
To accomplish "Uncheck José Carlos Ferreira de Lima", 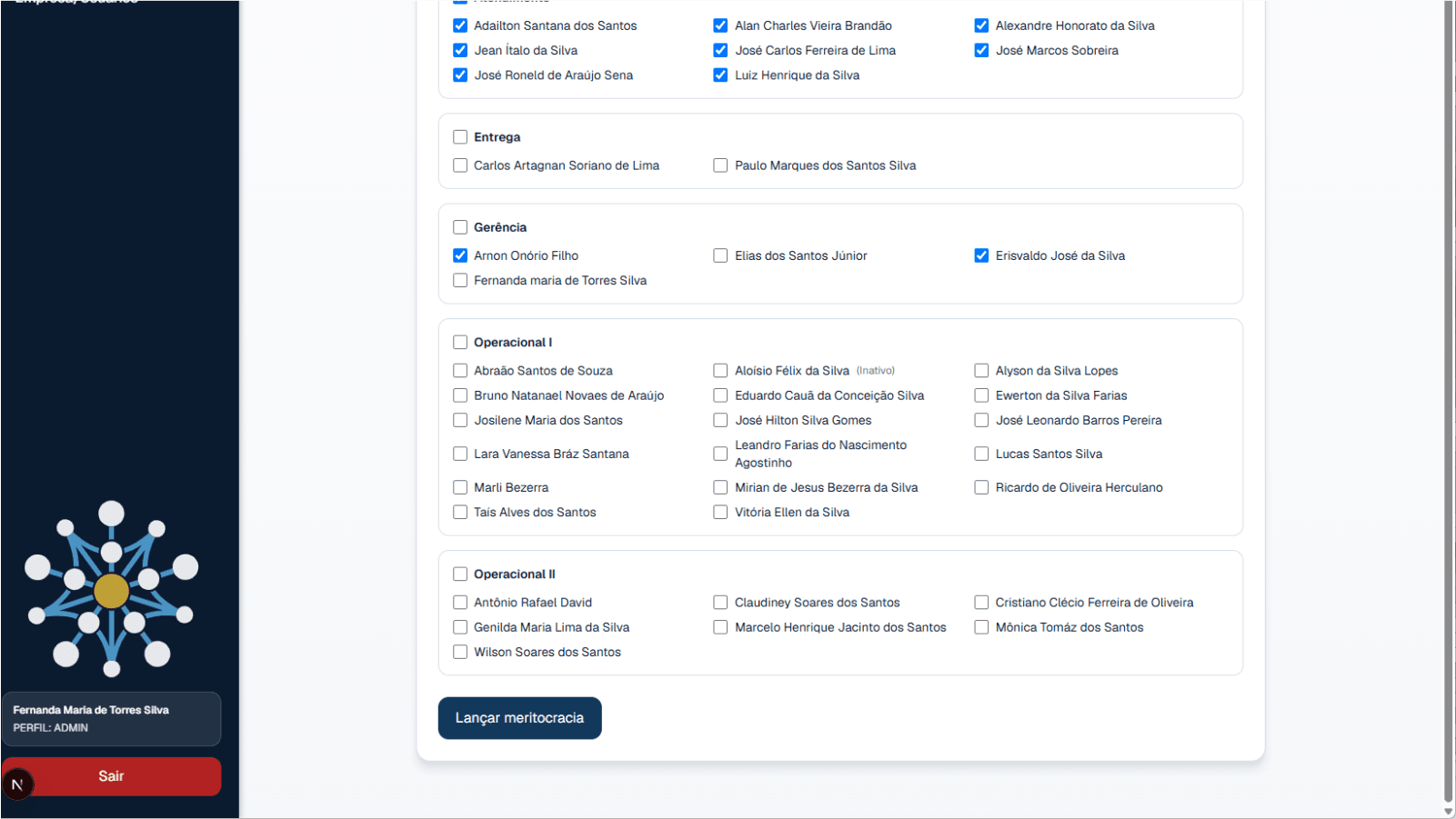I will pyautogui.click(x=720, y=50).
